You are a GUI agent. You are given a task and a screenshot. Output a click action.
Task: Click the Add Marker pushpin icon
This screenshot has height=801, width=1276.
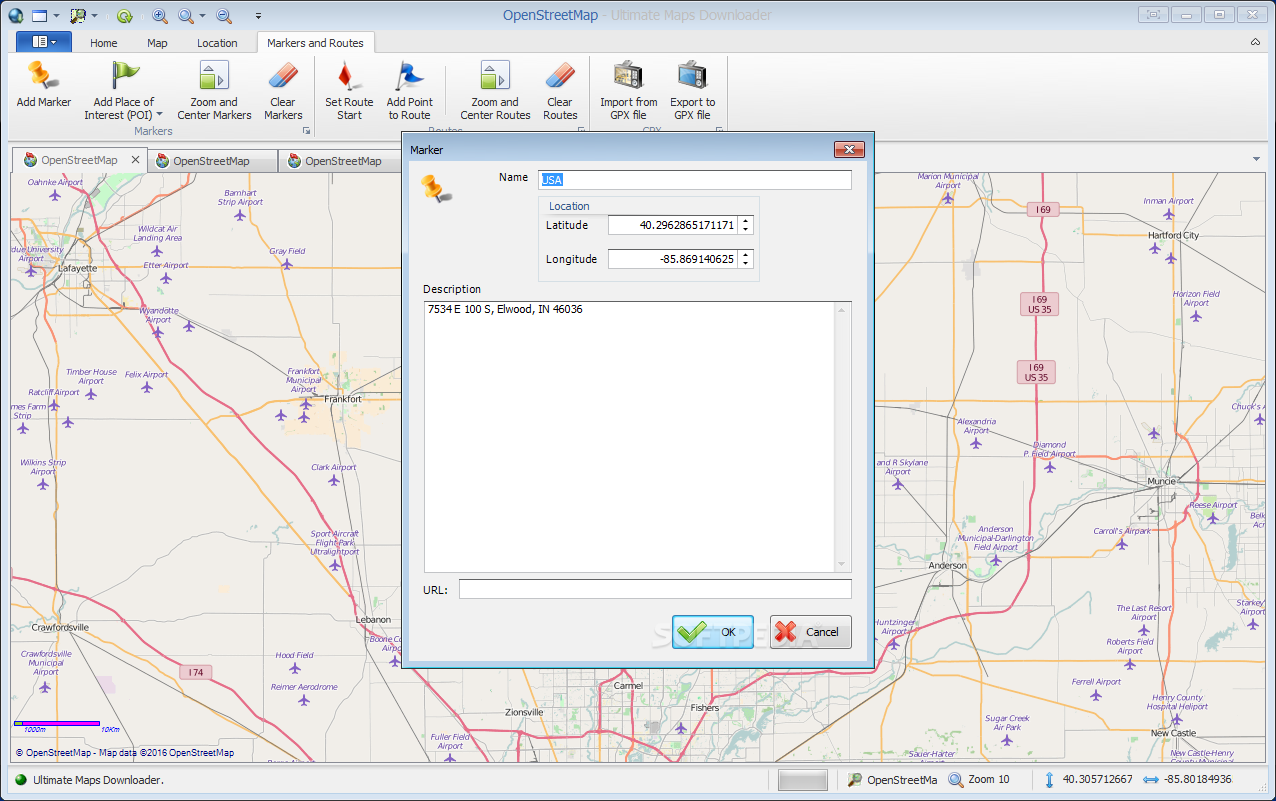pyautogui.click(x=44, y=76)
